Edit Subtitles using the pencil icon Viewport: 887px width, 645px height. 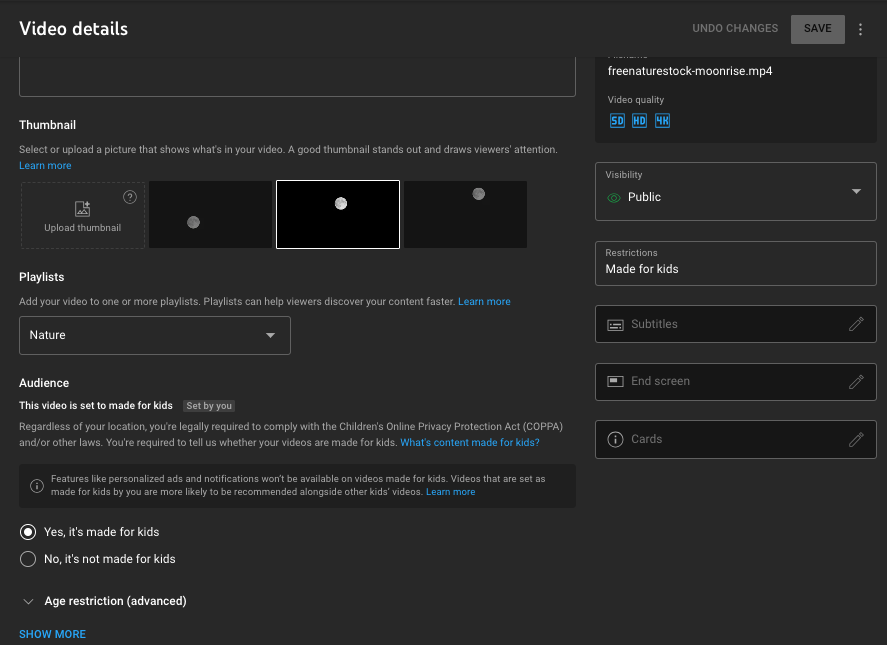856,324
